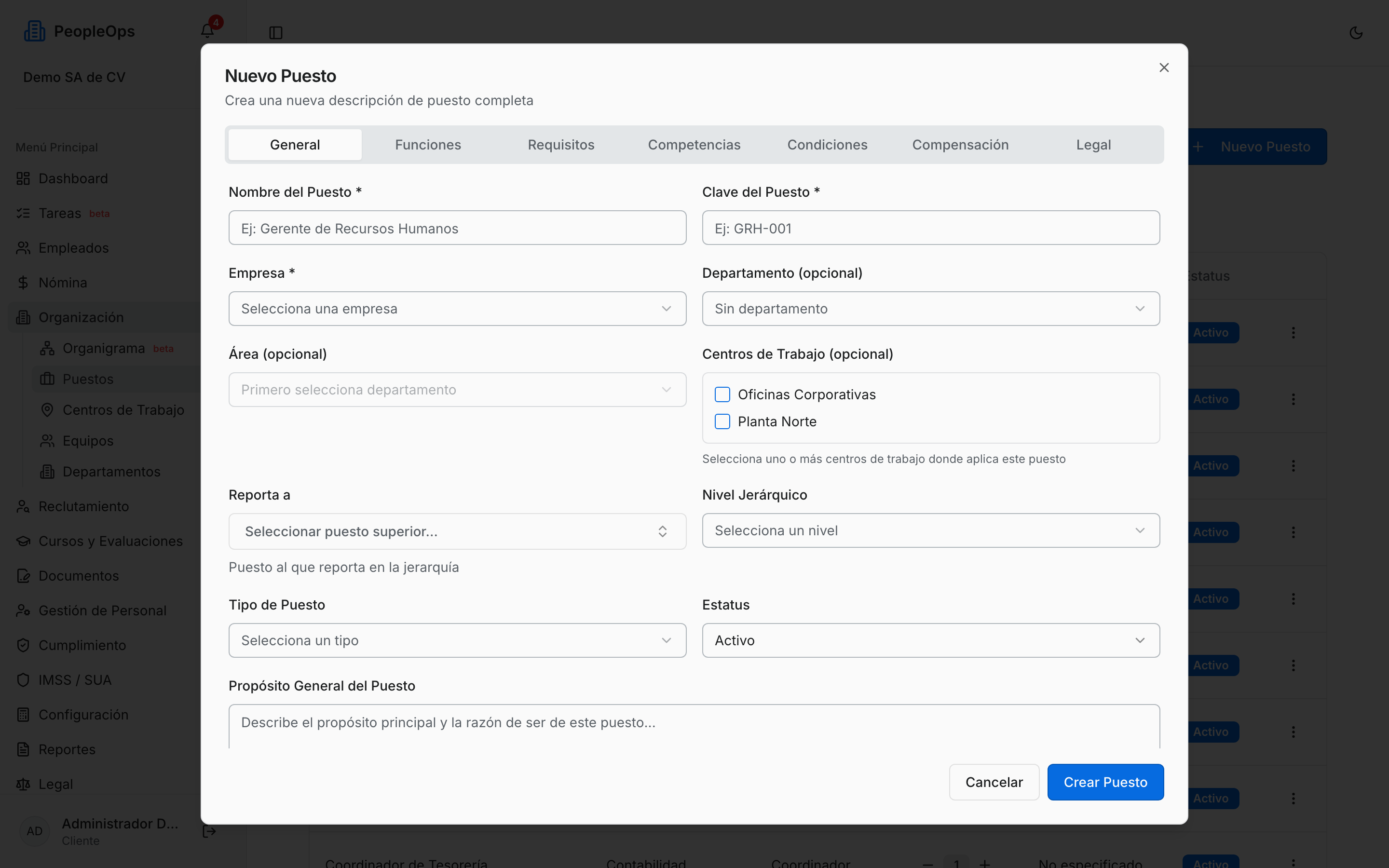Switch to the Funciones tab

tap(428, 145)
